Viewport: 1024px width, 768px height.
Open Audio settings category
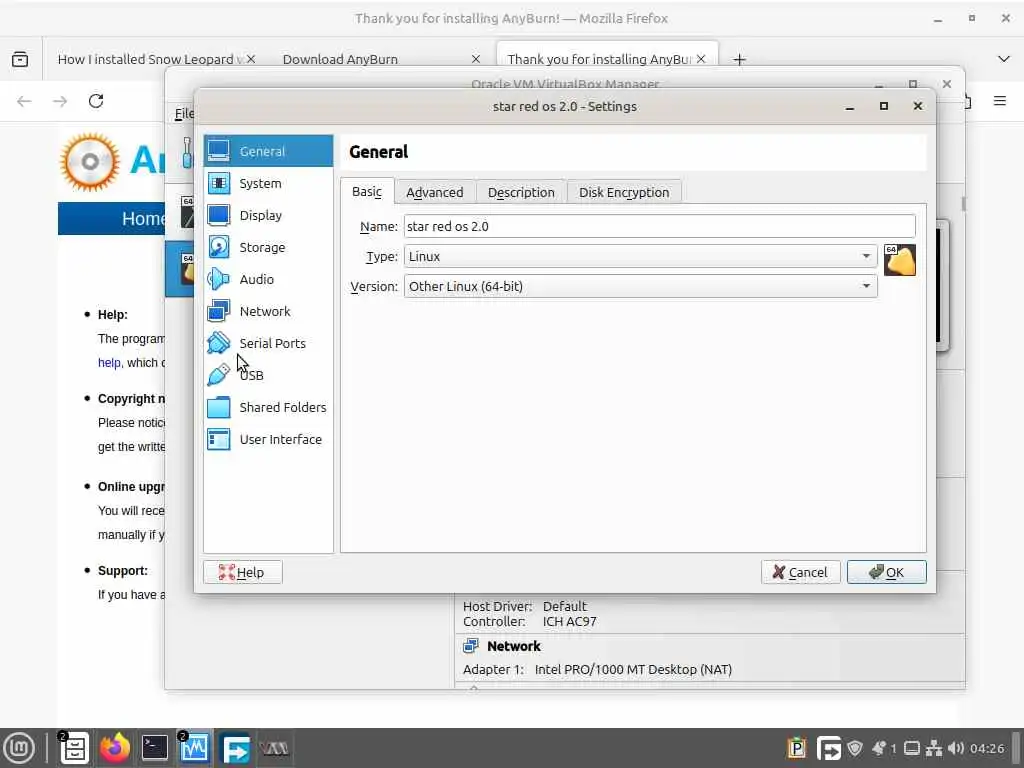268,280
